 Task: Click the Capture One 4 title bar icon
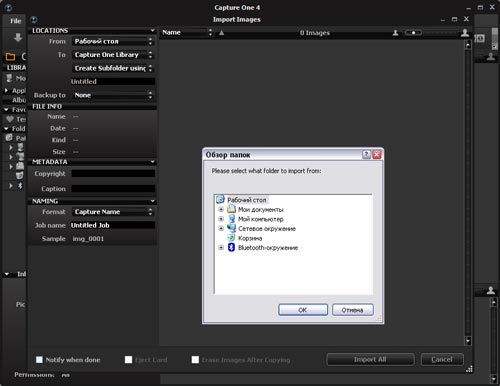[9, 7]
